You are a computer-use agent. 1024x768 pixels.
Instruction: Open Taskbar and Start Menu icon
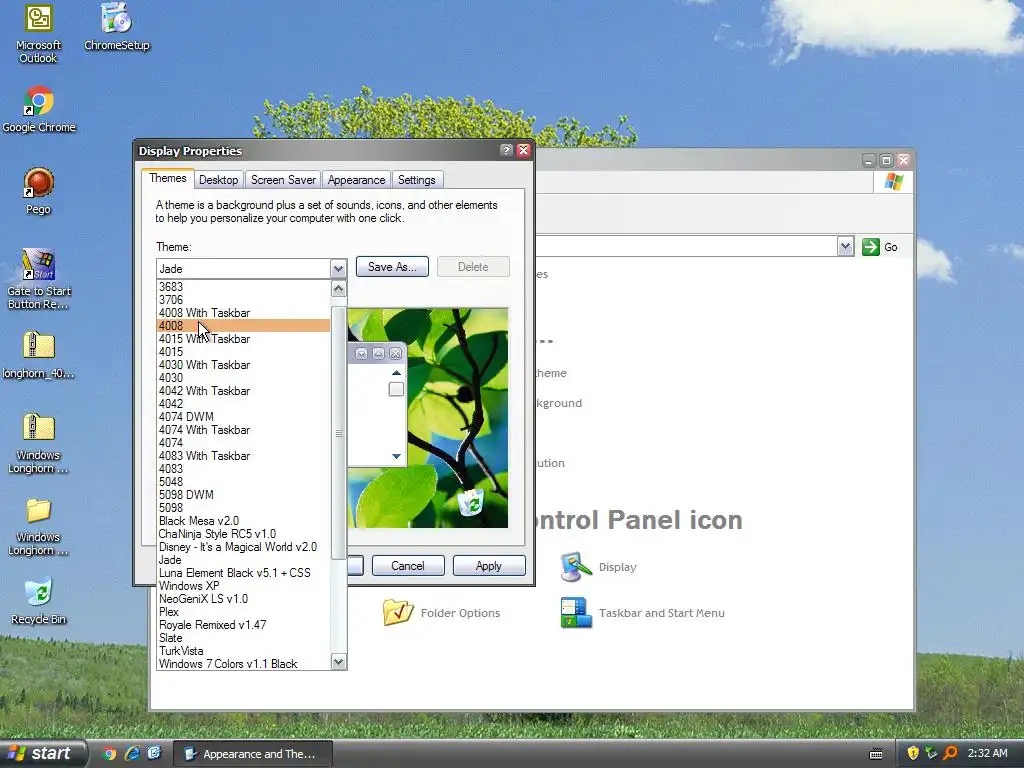click(643, 613)
